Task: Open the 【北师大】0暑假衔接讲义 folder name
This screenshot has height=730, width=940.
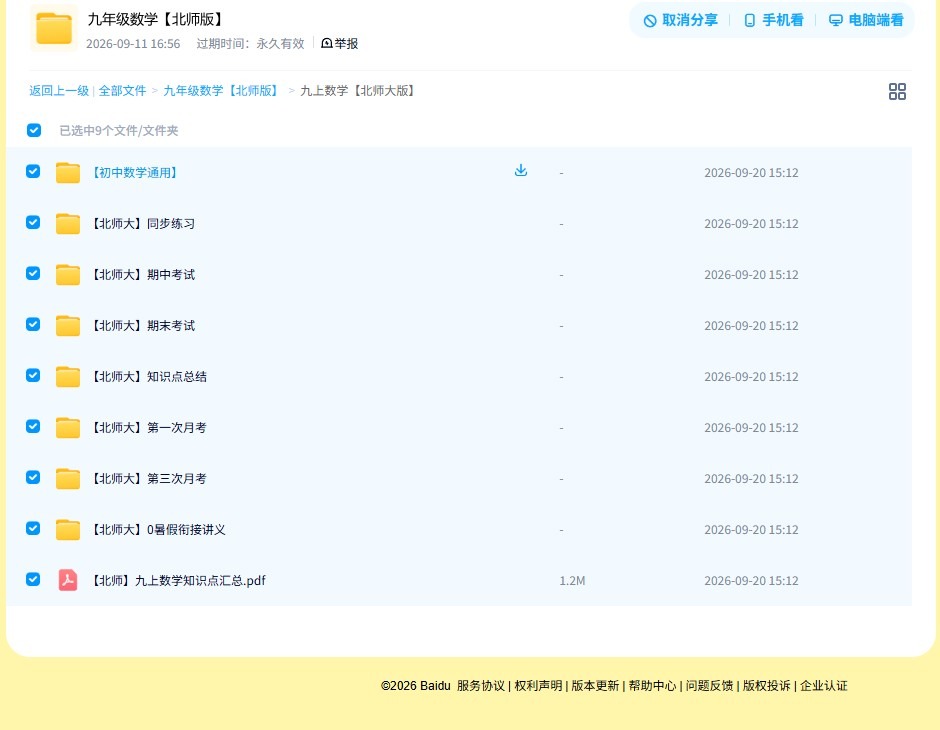Action: (x=158, y=529)
